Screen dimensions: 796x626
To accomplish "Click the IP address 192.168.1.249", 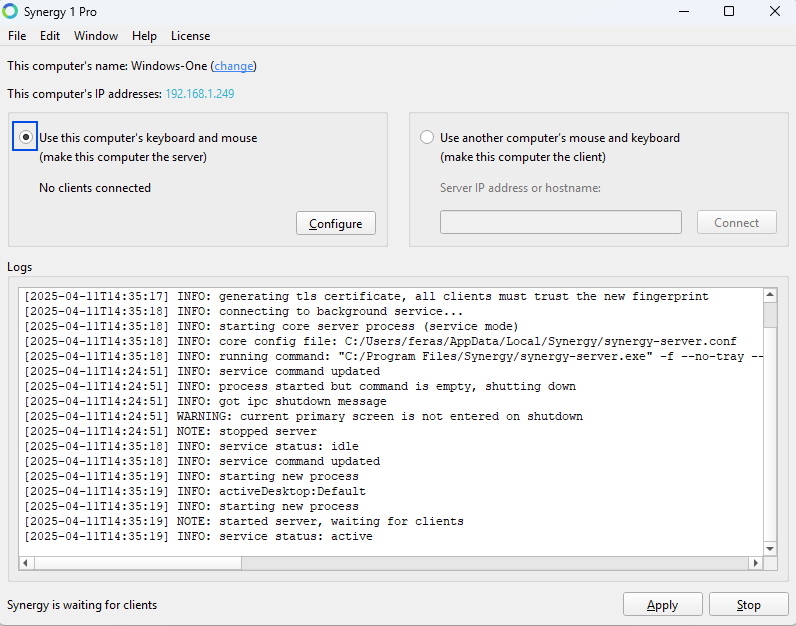I will point(200,94).
